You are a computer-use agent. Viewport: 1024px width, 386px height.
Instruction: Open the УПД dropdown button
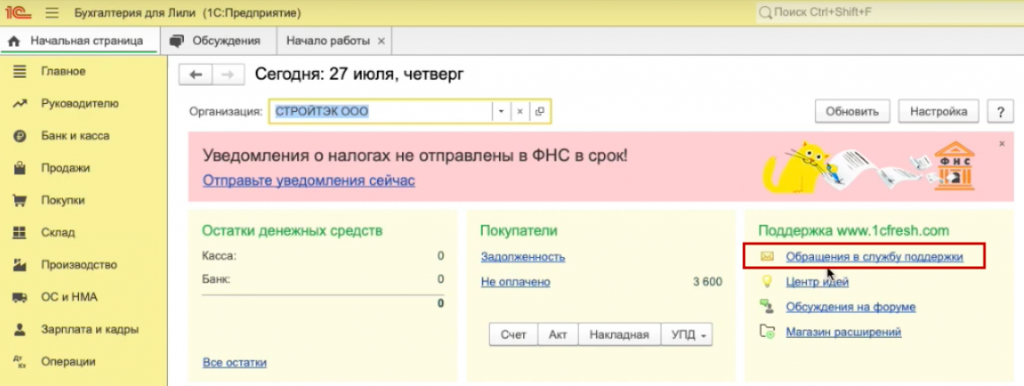point(686,335)
